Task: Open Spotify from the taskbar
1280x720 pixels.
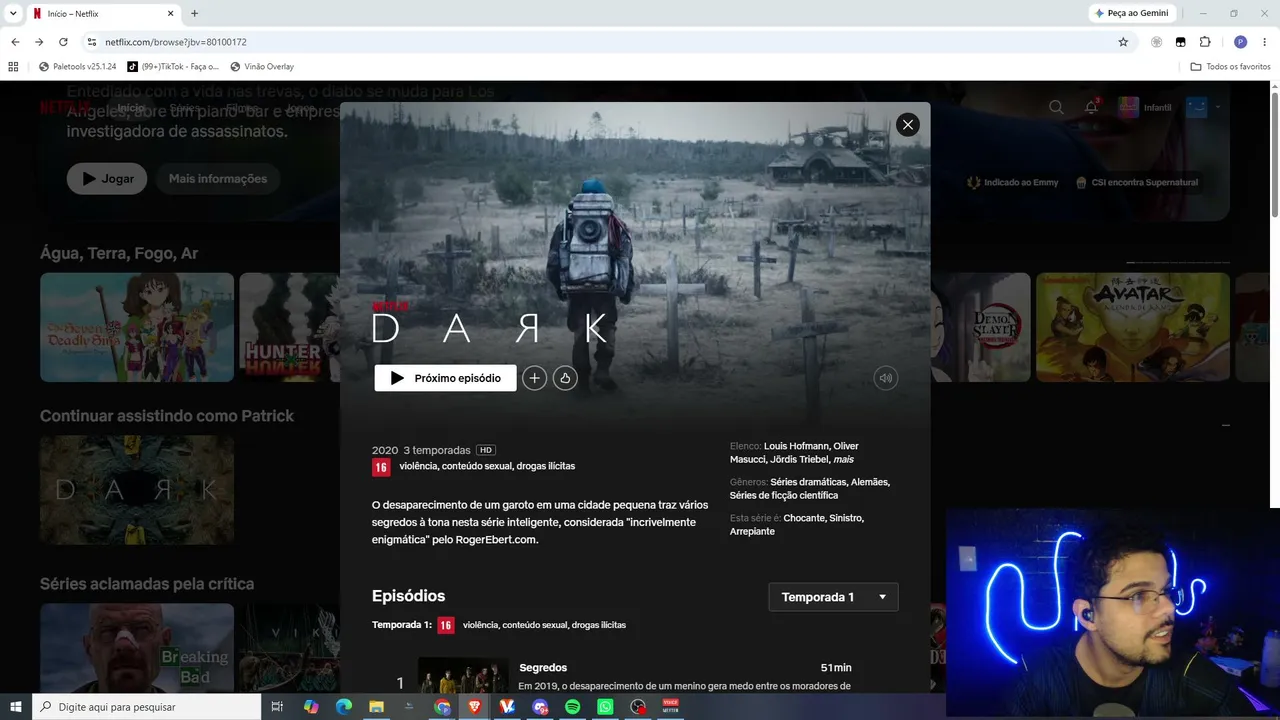Action: pos(573,707)
